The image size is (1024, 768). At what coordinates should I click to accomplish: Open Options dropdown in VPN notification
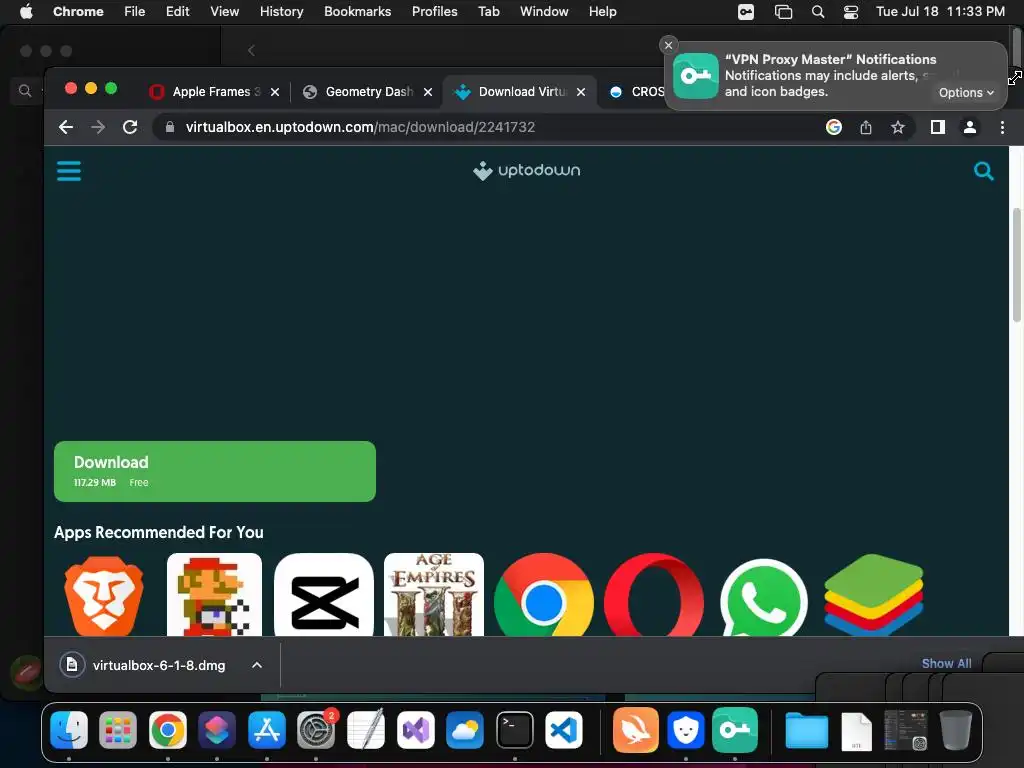tap(966, 93)
